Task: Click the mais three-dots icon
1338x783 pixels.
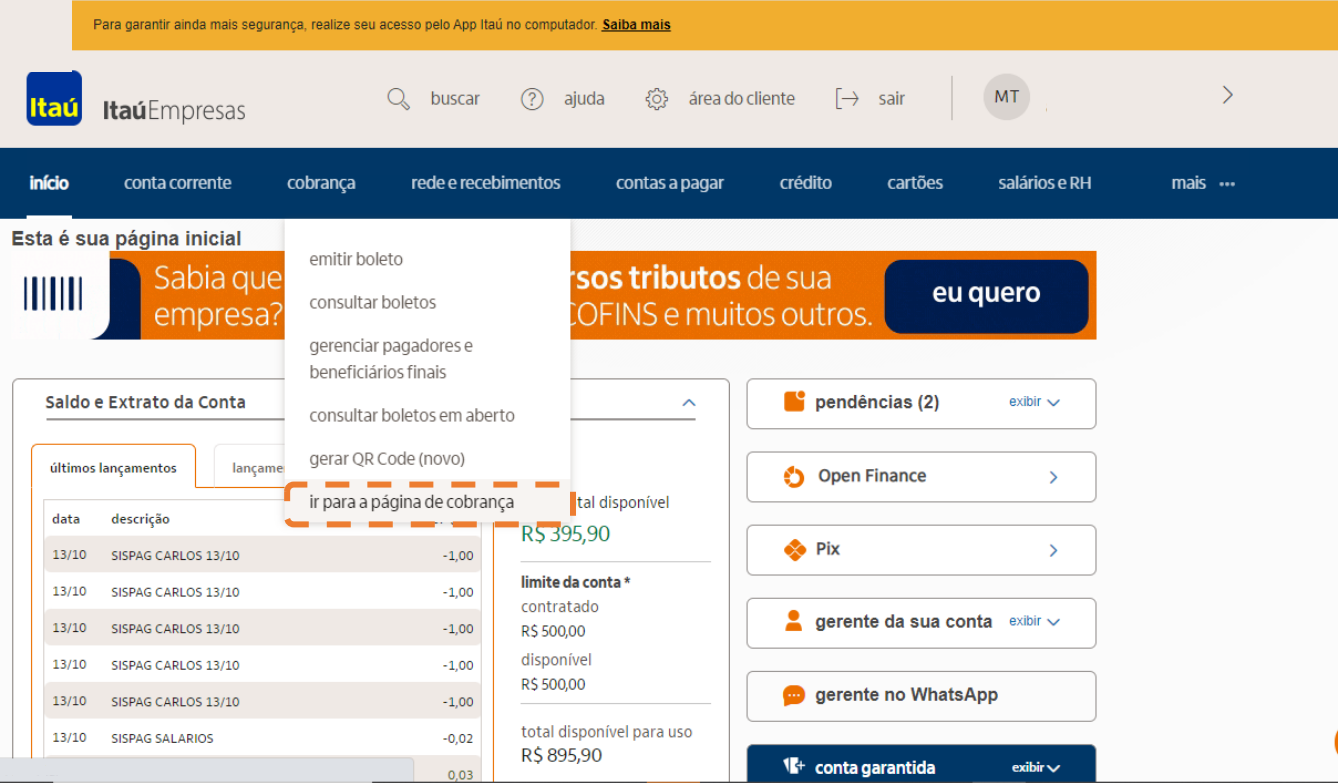Action: (x=1228, y=184)
